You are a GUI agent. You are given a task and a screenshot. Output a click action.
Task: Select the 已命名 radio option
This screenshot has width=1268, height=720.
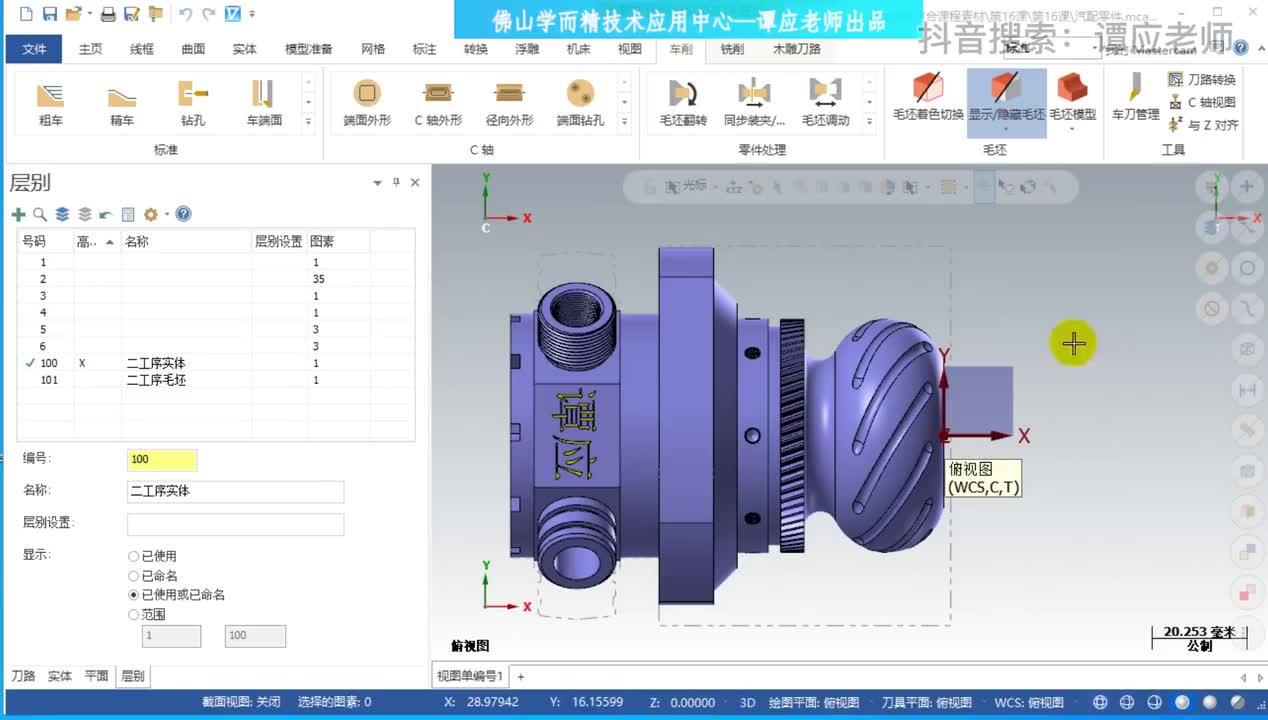[x=134, y=575]
